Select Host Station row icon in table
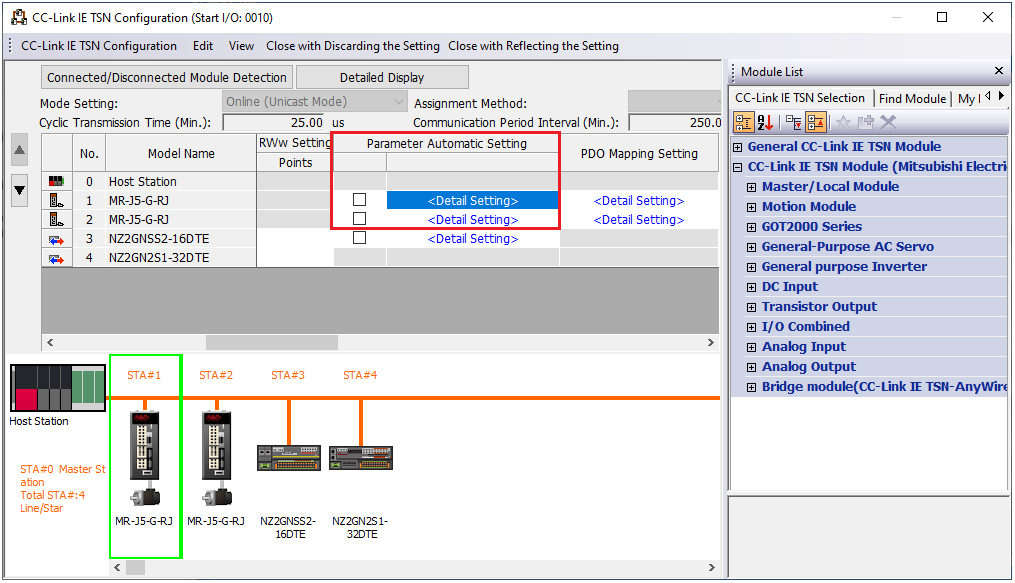The width and height of the screenshot is (1015, 583). coord(56,181)
